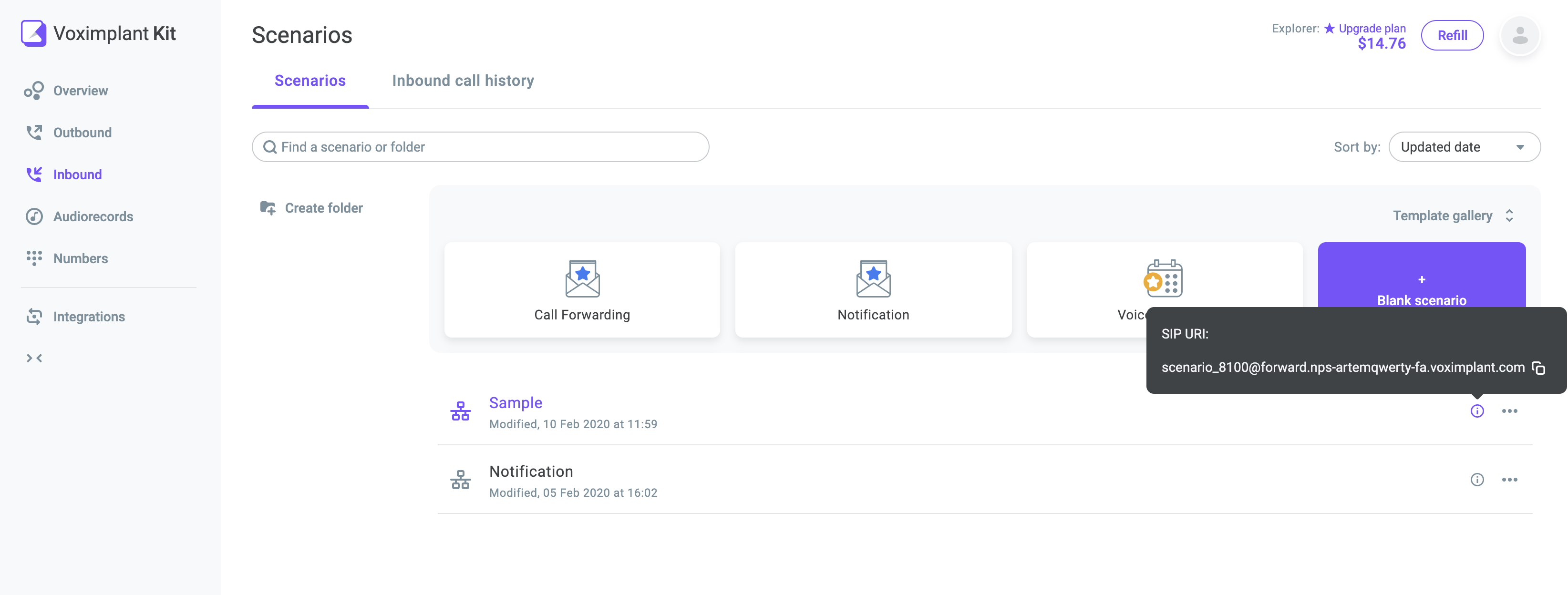Click 'Modified, 10 Feb 2020 at 11:59' text
This screenshot has height=595, width=1568.
(x=573, y=424)
